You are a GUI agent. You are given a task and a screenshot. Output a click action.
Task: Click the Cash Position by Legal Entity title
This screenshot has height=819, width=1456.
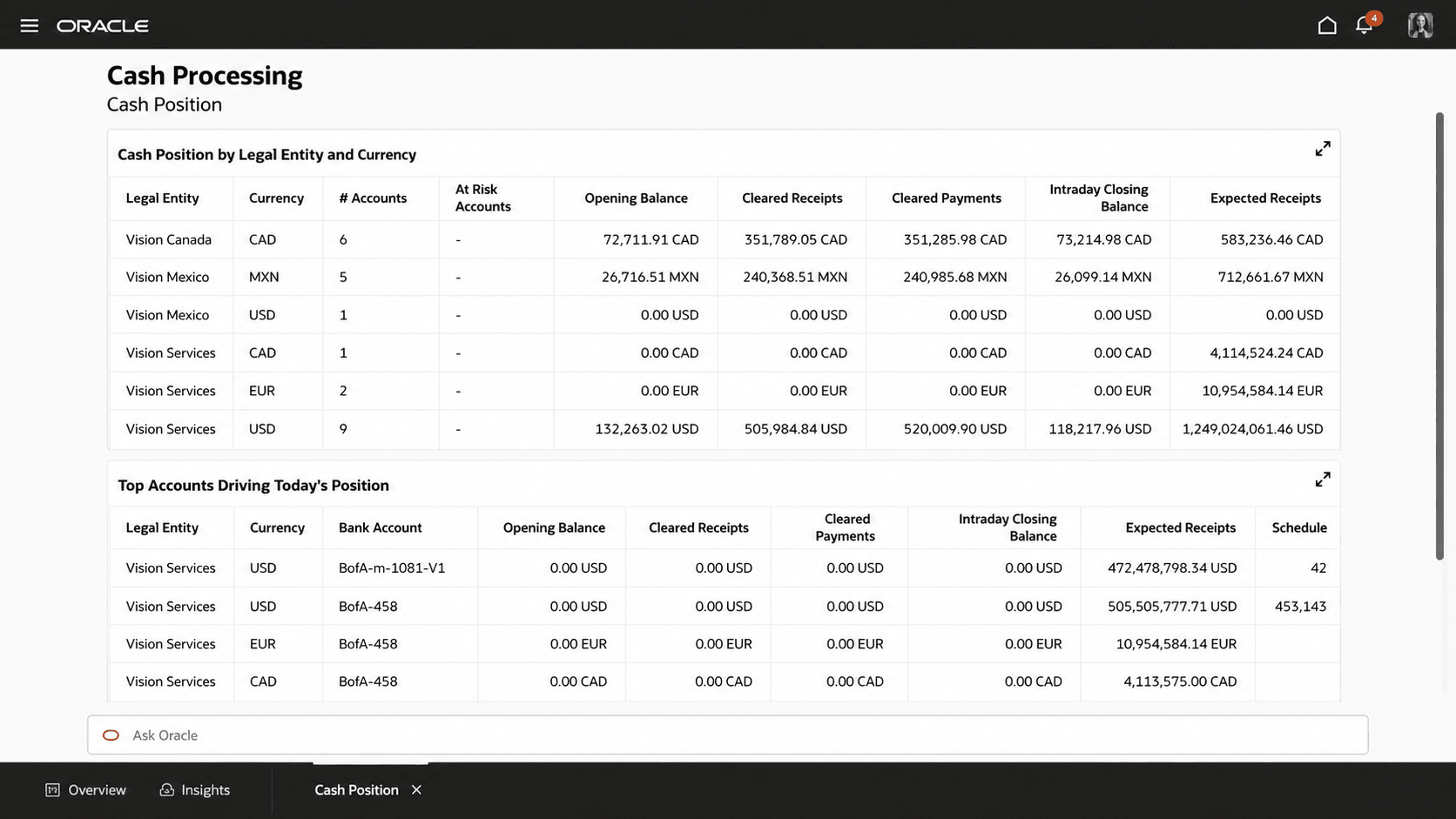[x=266, y=155]
